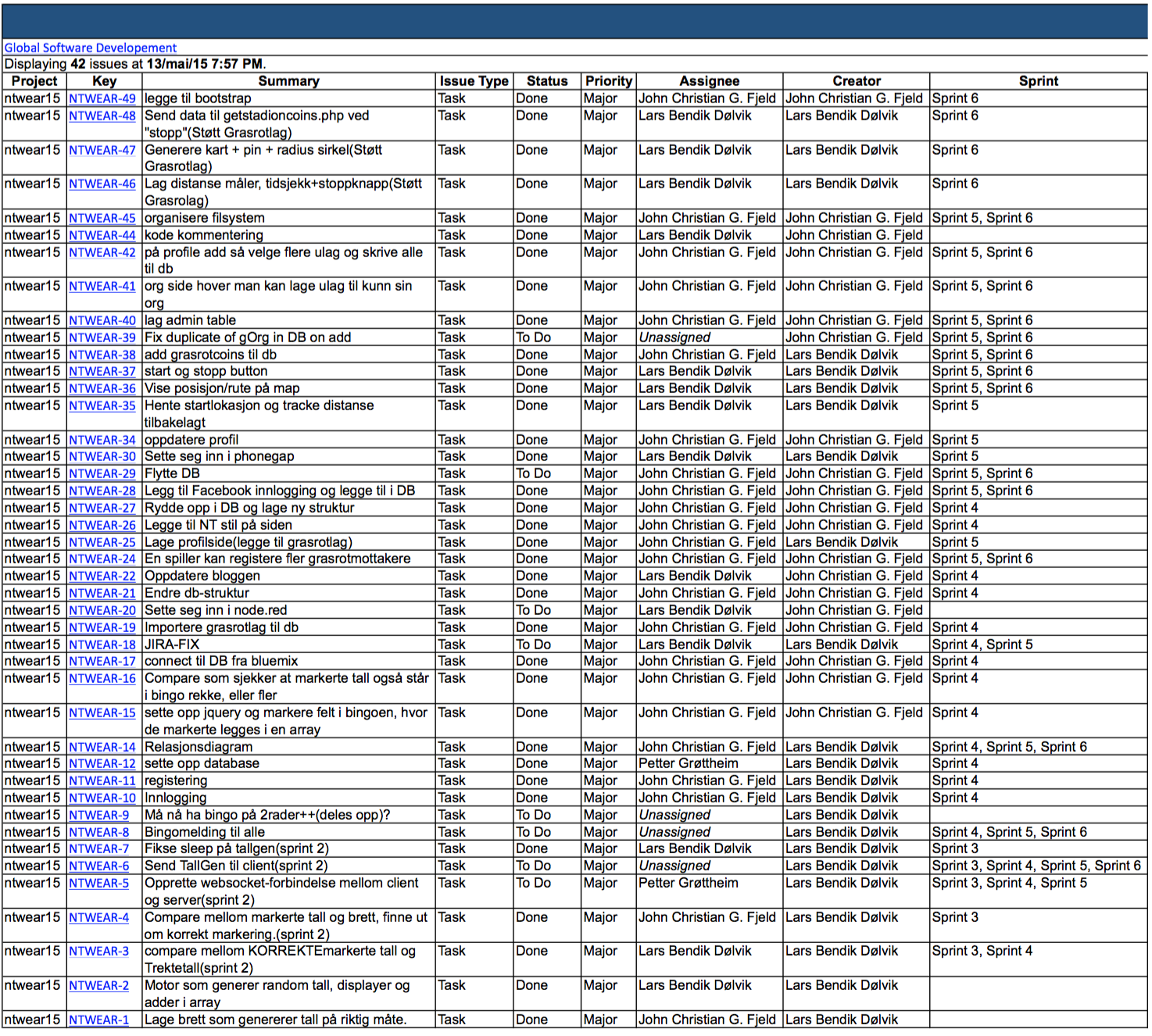1152x1036 pixels.
Task: Open issue NTWEAR-34
Action: [102, 440]
